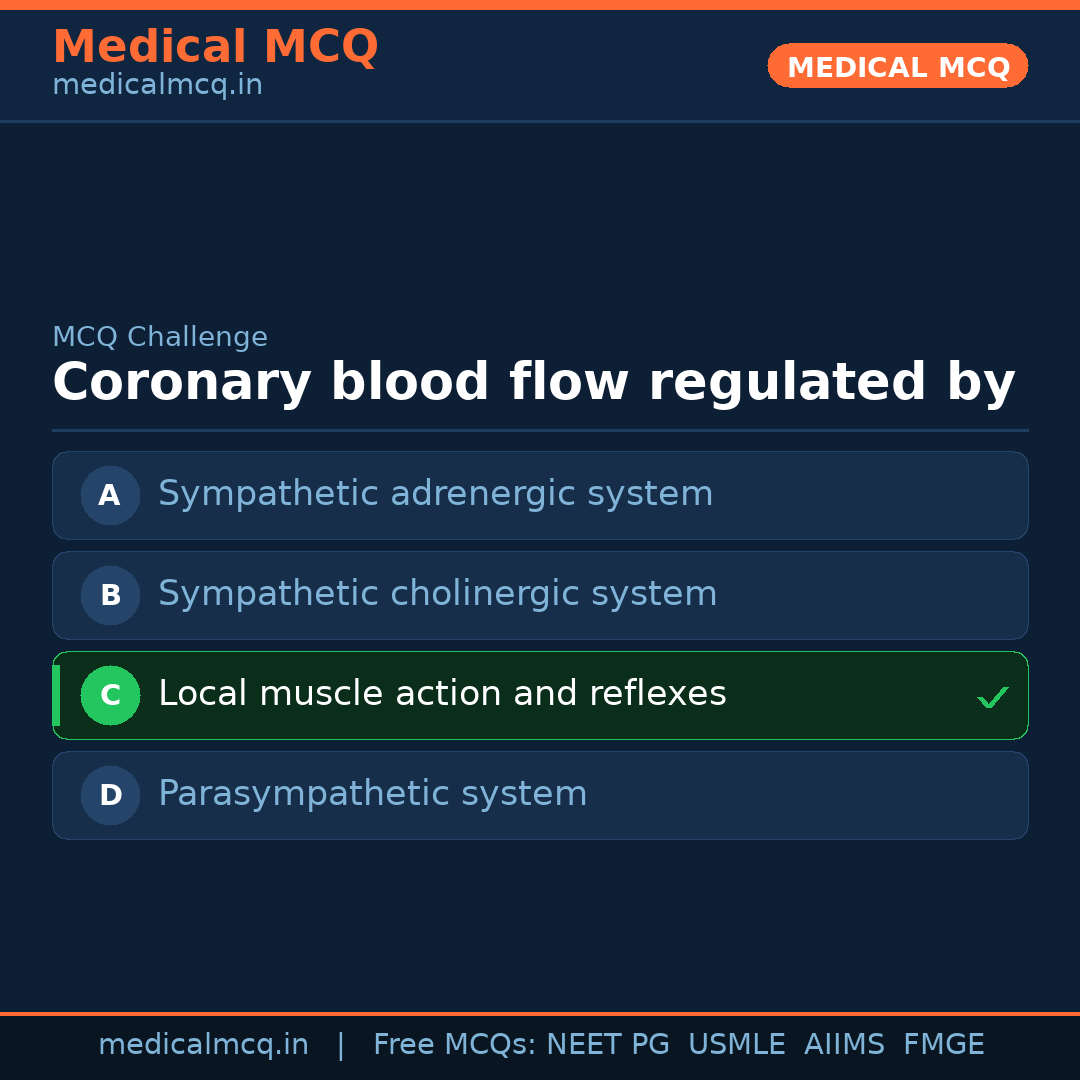This screenshot has width=1080, height=1080.
Task: Click the circled letter A badge
Action: coord(110,495)
